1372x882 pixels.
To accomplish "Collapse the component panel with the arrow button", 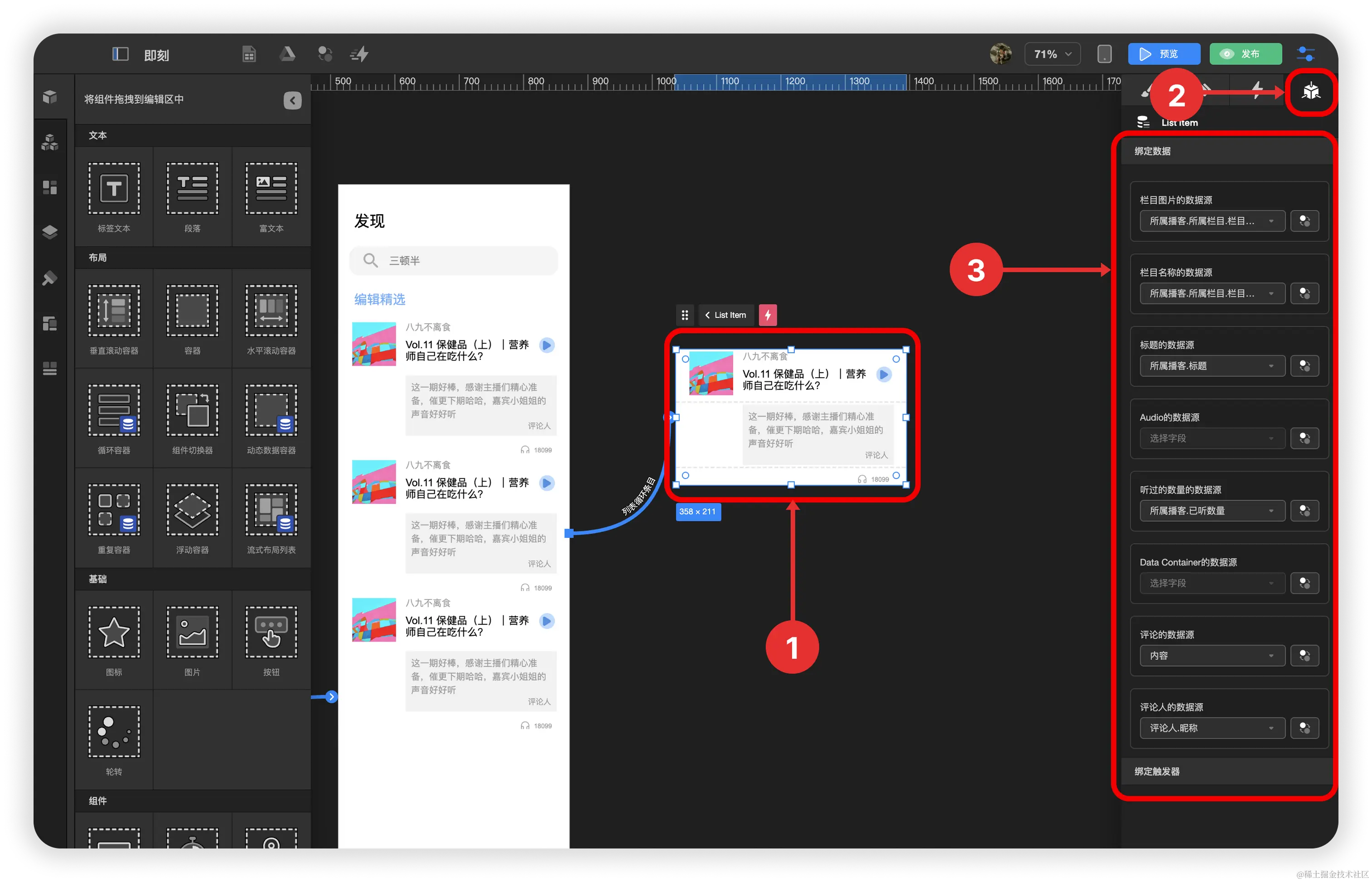I will tap(292, 100).
